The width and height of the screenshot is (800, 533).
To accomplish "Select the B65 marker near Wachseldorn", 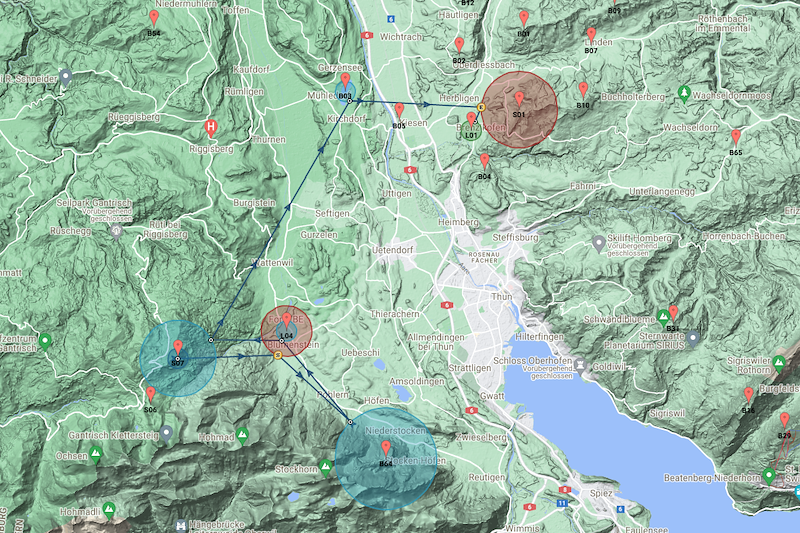I will coord(736,138).
